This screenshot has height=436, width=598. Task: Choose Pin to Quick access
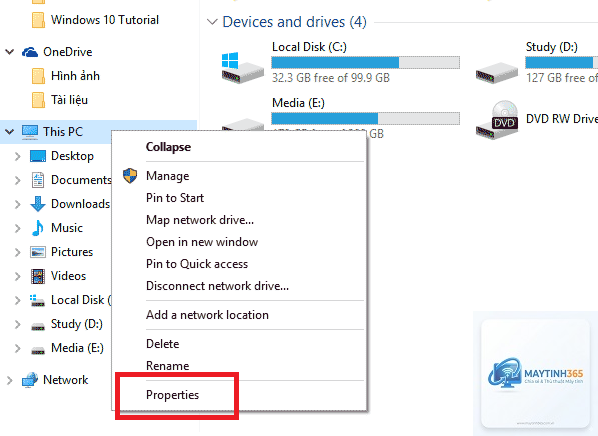coord(197,264)
